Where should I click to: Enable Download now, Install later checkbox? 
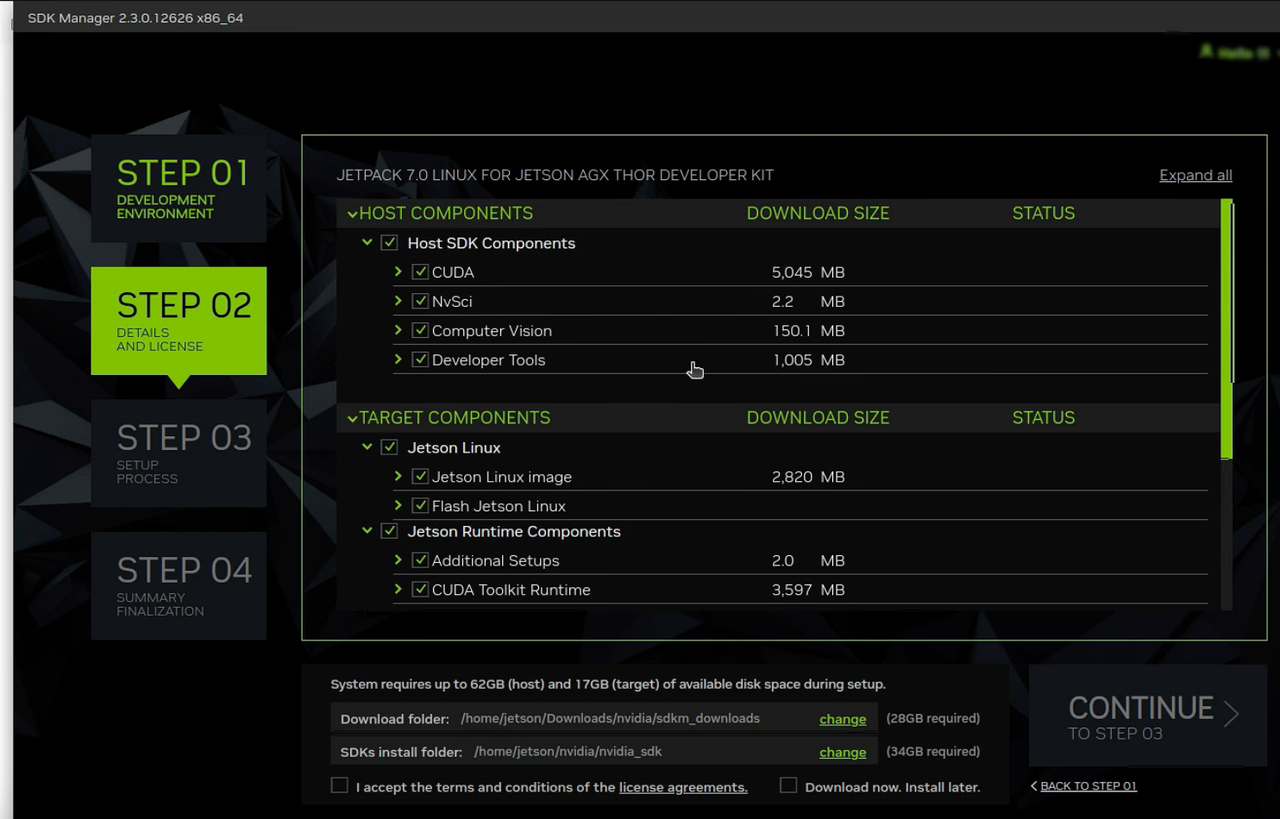788,786
